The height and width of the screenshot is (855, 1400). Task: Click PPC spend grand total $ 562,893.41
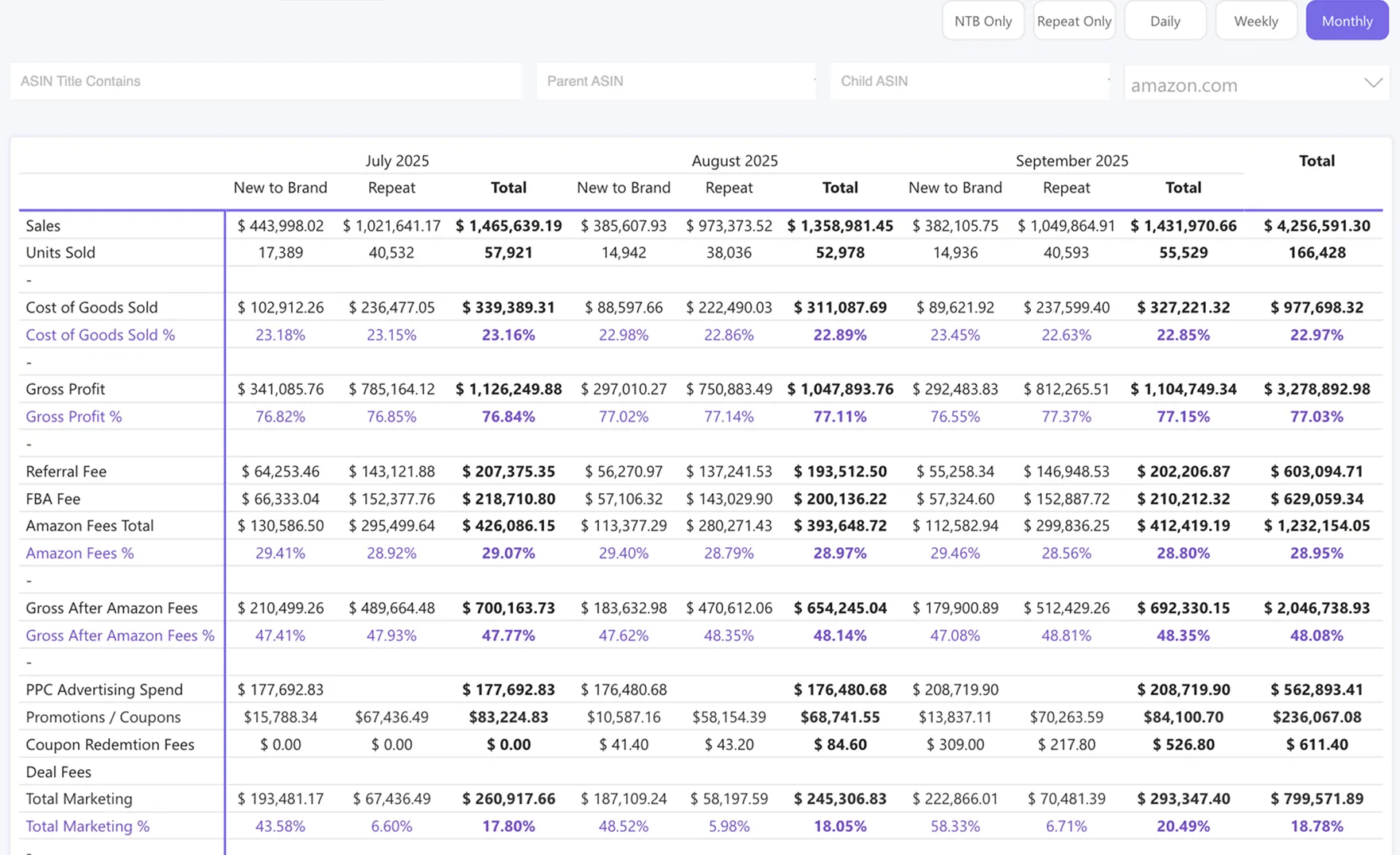(x=1316, y=690)
